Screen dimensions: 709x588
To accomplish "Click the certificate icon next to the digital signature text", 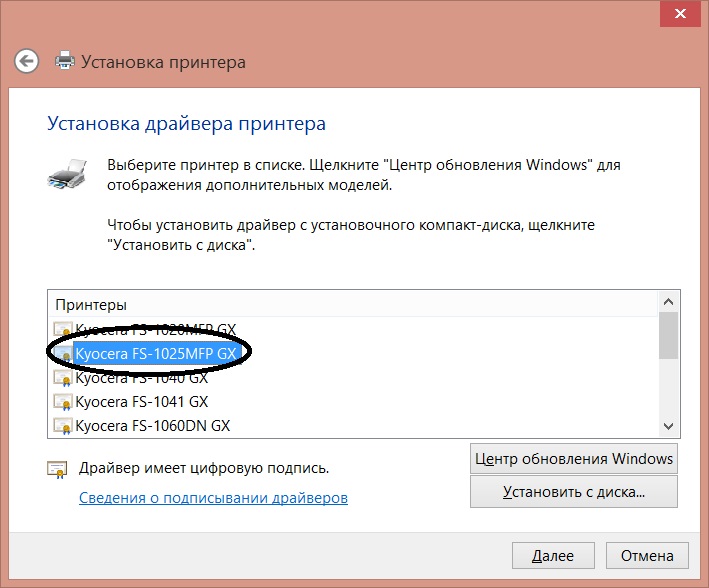I will pyautogui.click(x=56, y=468).
